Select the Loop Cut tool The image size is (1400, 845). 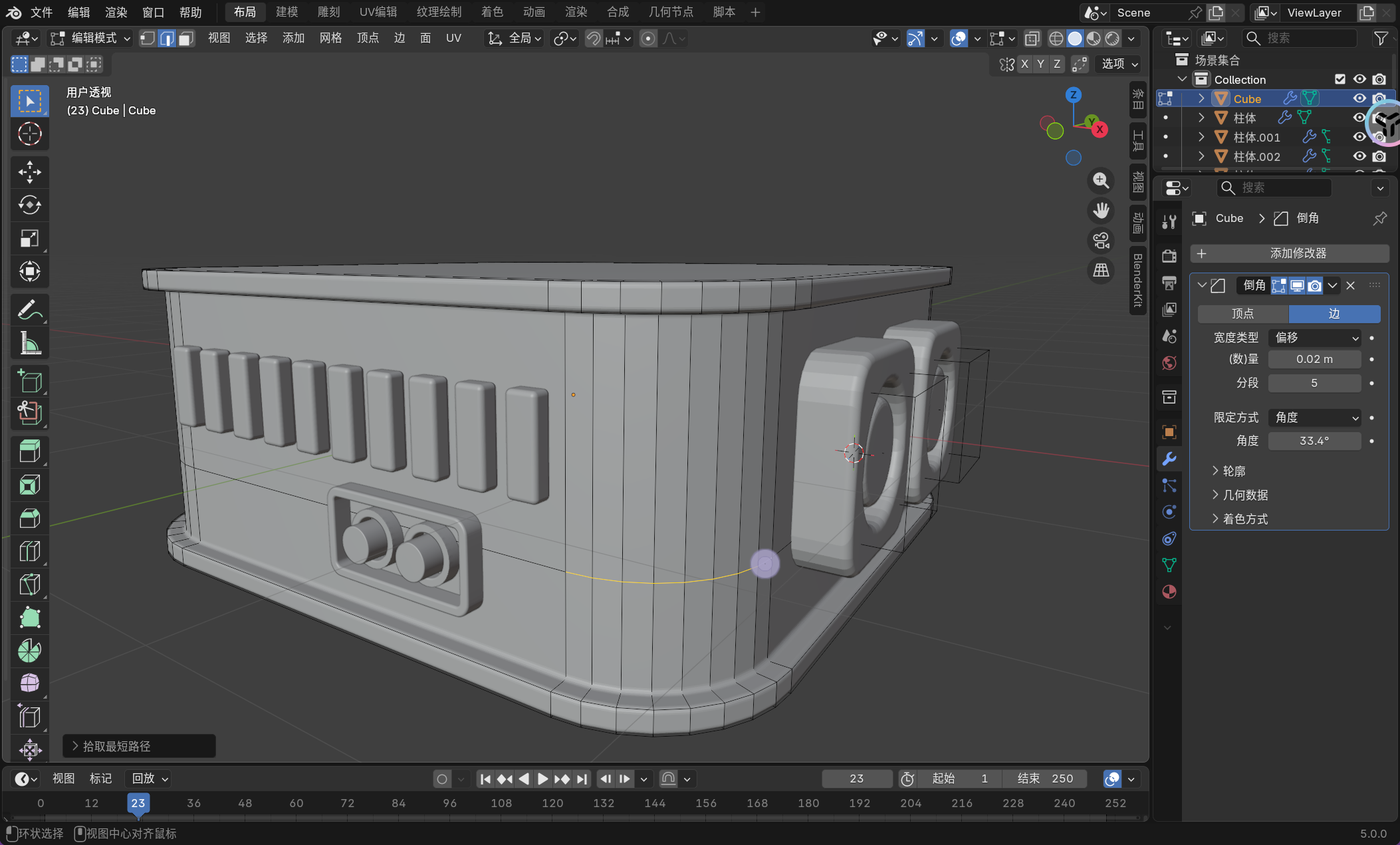[x=29, y=551]
